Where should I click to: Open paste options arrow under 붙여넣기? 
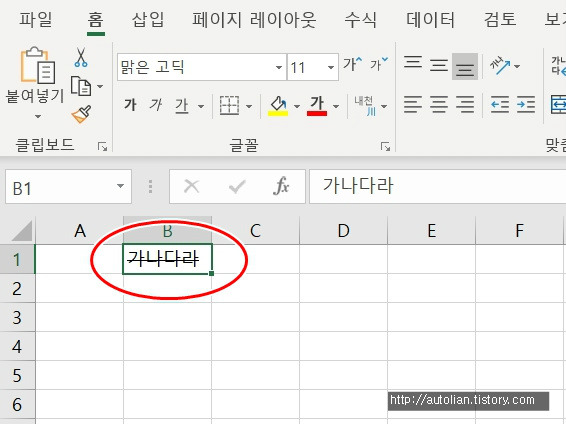(x=38, y=117)
